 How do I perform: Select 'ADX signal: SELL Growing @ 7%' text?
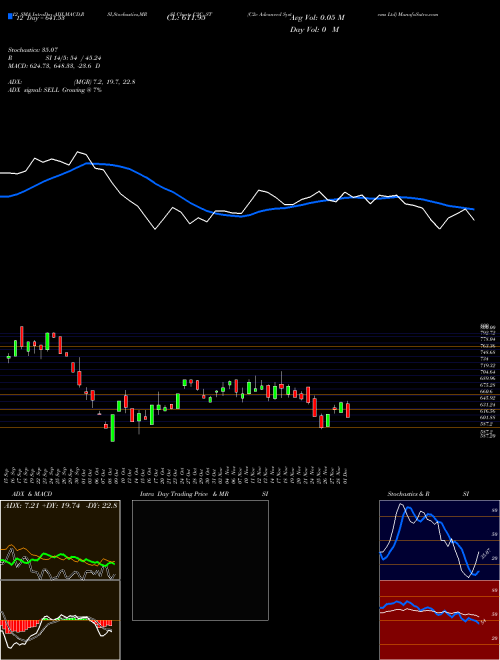tap(55, 90)
